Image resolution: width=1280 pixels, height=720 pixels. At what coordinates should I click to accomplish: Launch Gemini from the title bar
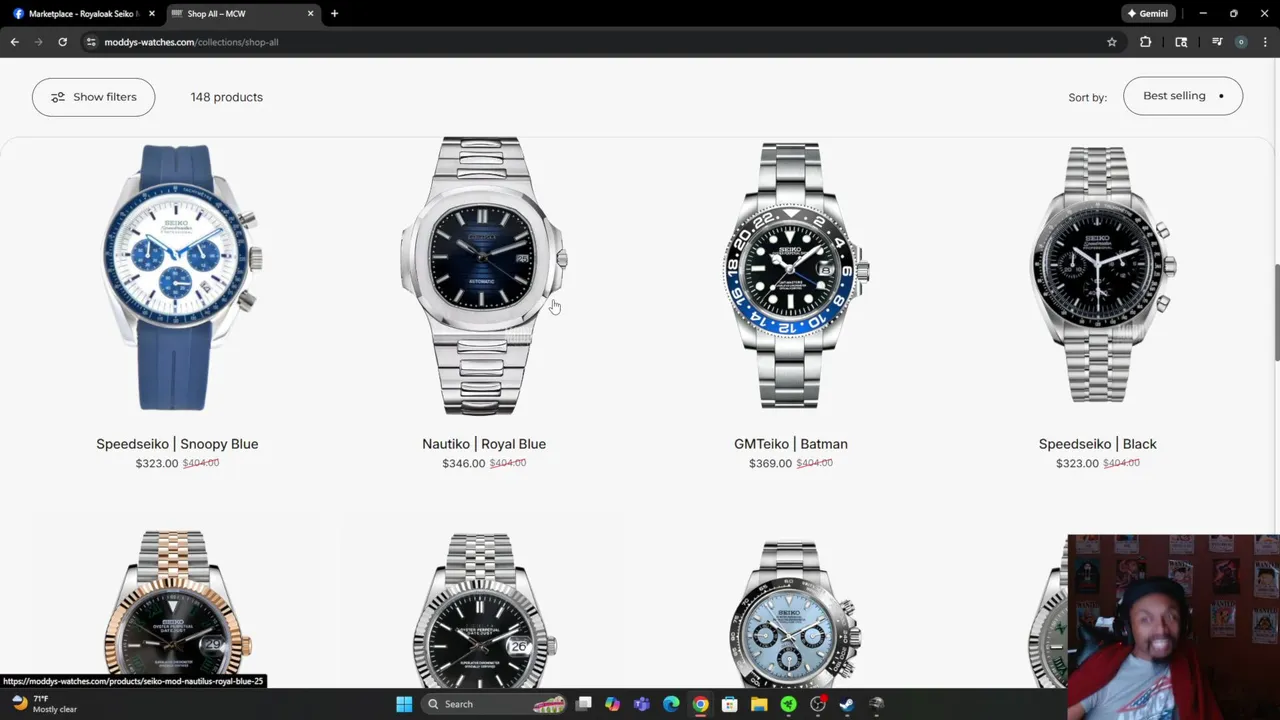click(x=1147, y=14)
